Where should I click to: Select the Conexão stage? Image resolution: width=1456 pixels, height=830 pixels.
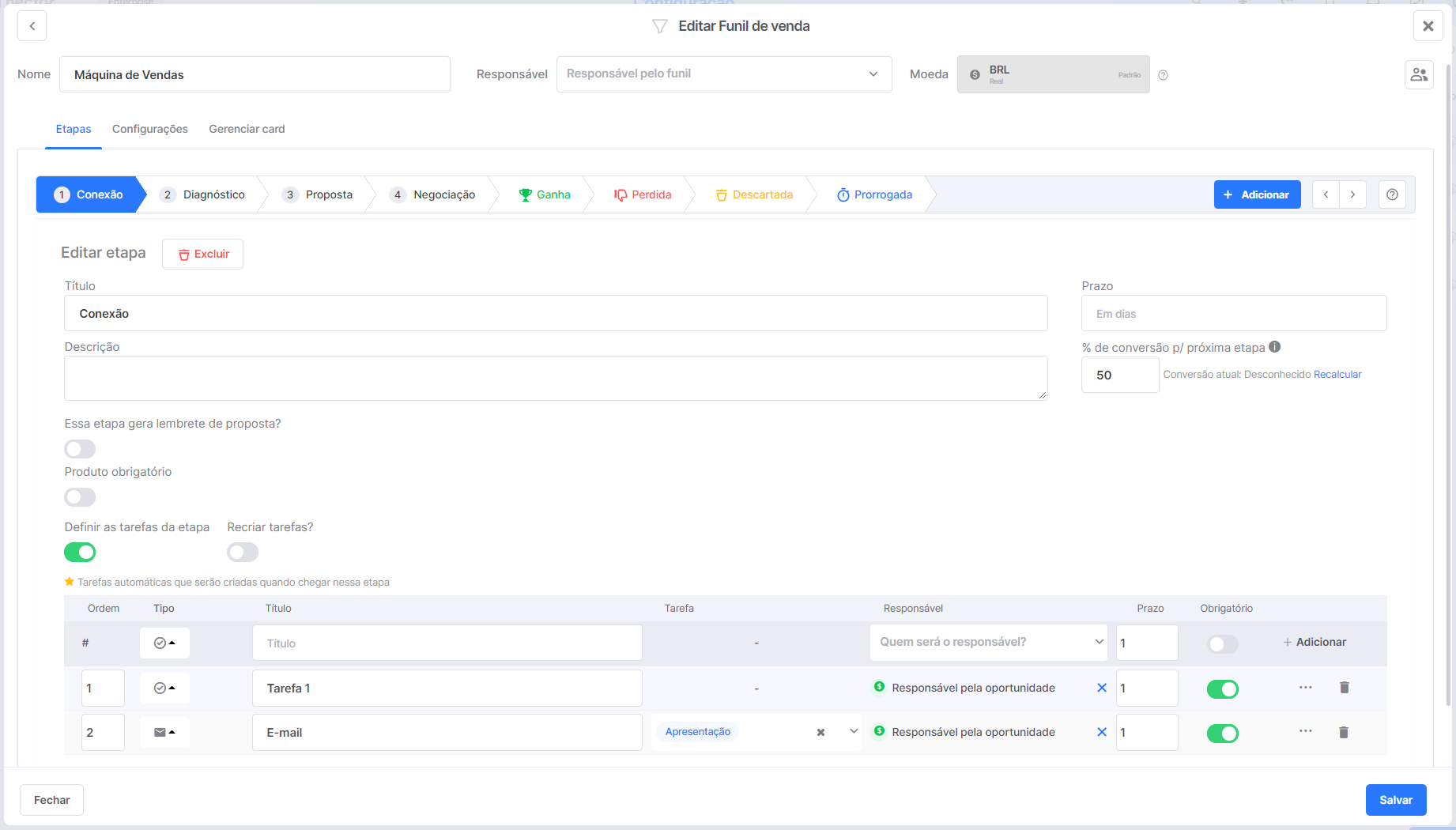[x=89, y=194]
